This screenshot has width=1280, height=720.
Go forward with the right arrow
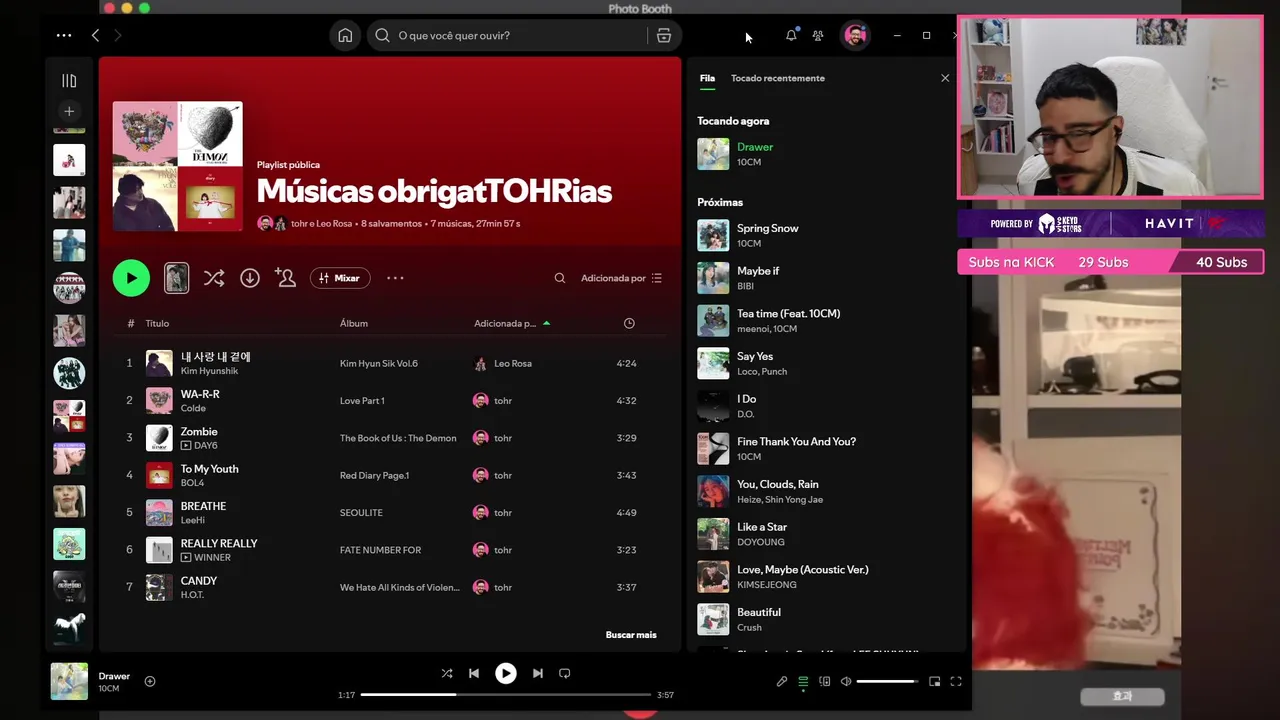coord(118,35)
